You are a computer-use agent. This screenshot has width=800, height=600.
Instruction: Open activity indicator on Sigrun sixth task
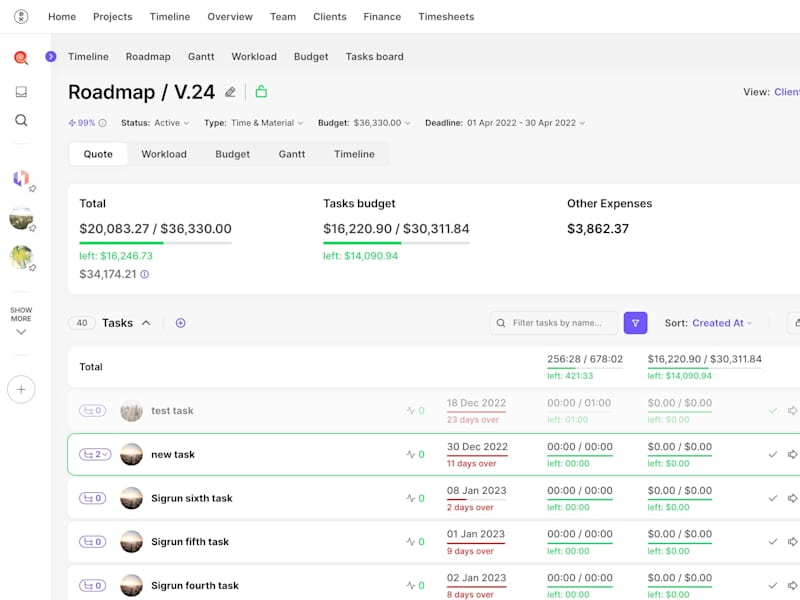click(x=415, y=498)
